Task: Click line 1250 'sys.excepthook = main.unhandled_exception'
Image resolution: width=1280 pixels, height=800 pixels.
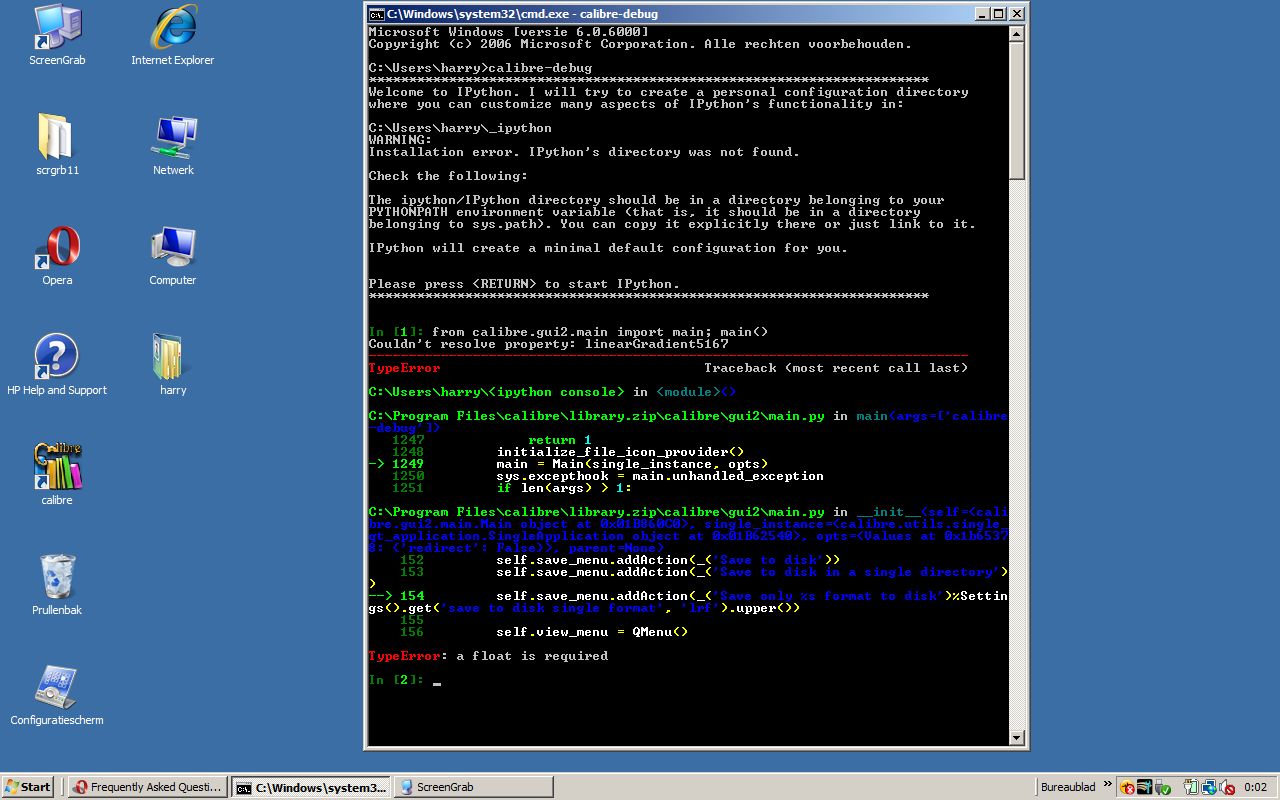Action: click(x=660, y=476)
